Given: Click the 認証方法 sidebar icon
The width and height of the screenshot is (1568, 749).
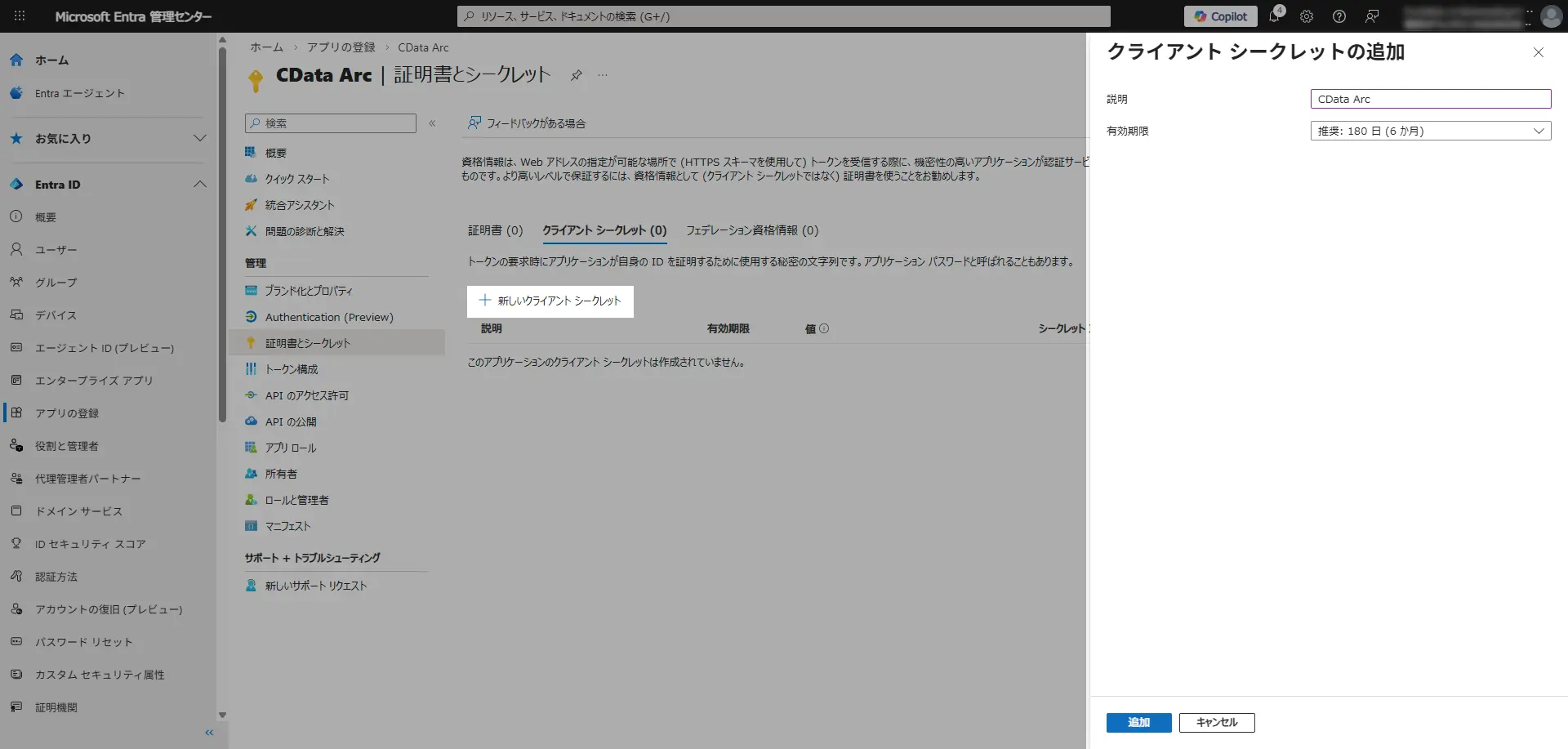Looking at the screenshot, I should coord(16,577).
